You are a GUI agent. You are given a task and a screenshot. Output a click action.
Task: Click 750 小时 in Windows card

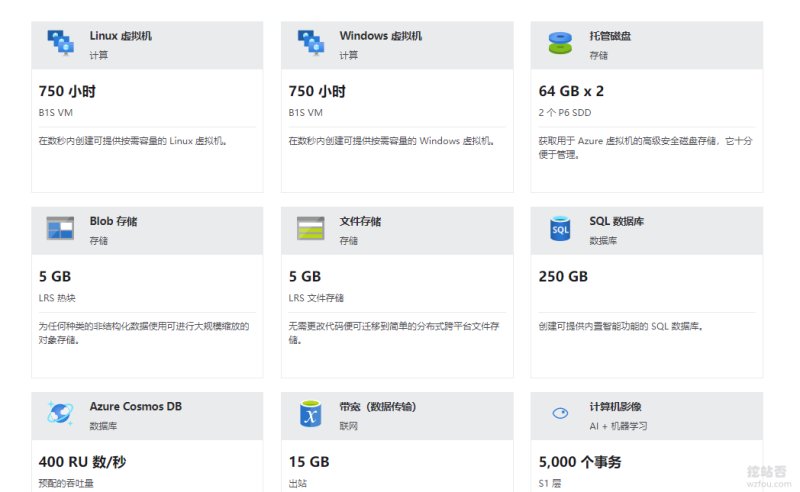(x=317, y=91)
